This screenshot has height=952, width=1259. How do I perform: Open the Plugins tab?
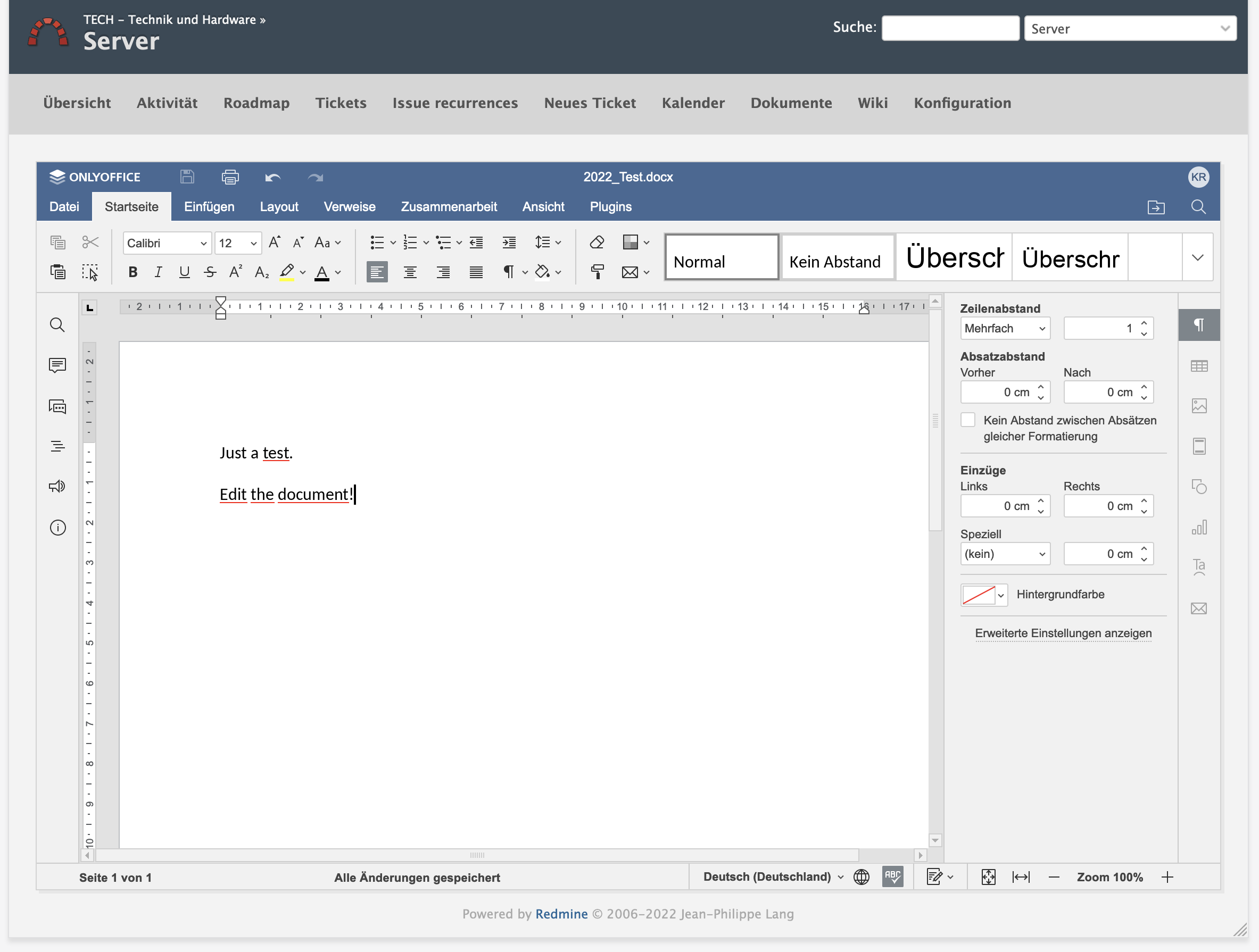[x=610, y=206]
